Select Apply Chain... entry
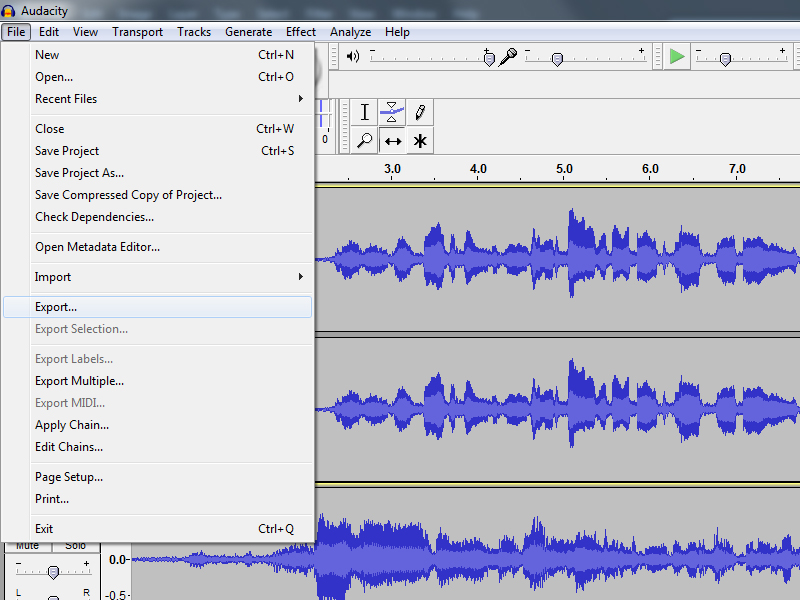The width and height of the screenshot is (800, 600). point(158,424)
